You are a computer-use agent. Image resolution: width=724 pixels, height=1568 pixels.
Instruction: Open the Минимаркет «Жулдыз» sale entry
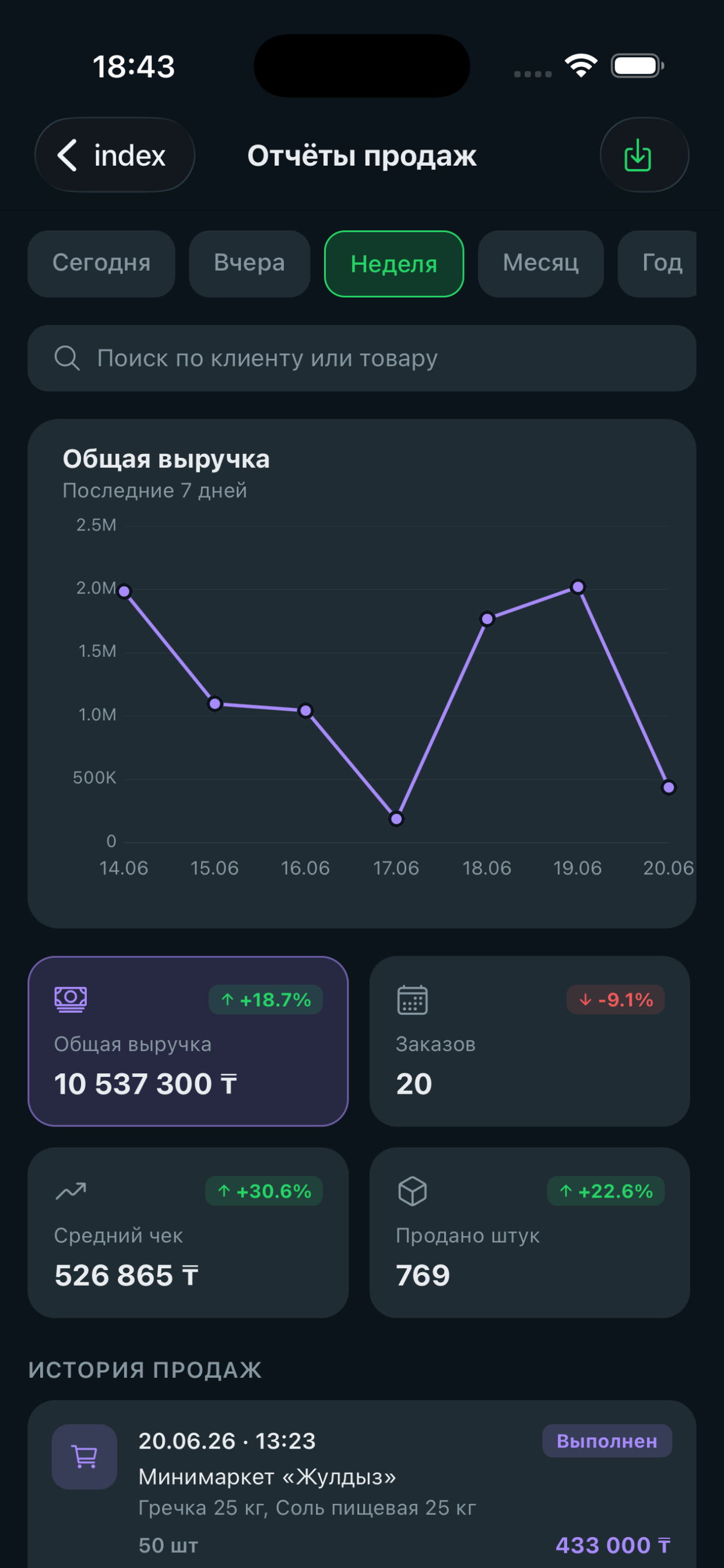coord(362,1485)
